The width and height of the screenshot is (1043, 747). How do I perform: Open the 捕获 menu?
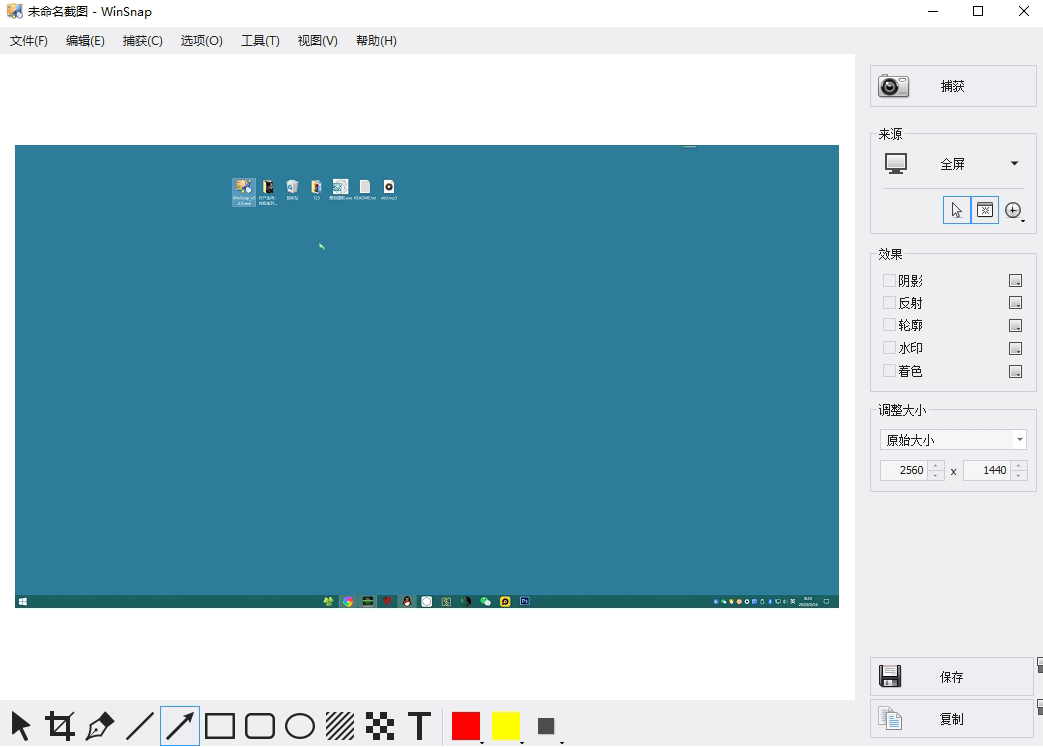142,40
